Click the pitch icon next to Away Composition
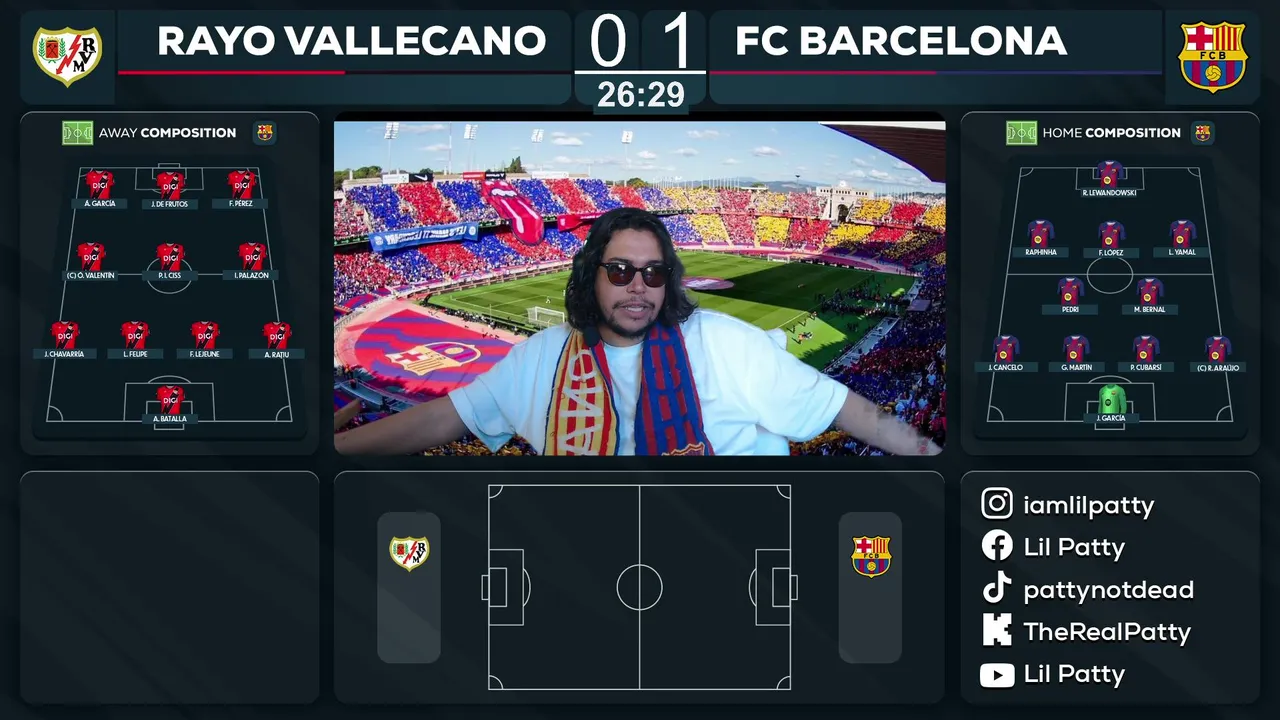 click(77, 132)
